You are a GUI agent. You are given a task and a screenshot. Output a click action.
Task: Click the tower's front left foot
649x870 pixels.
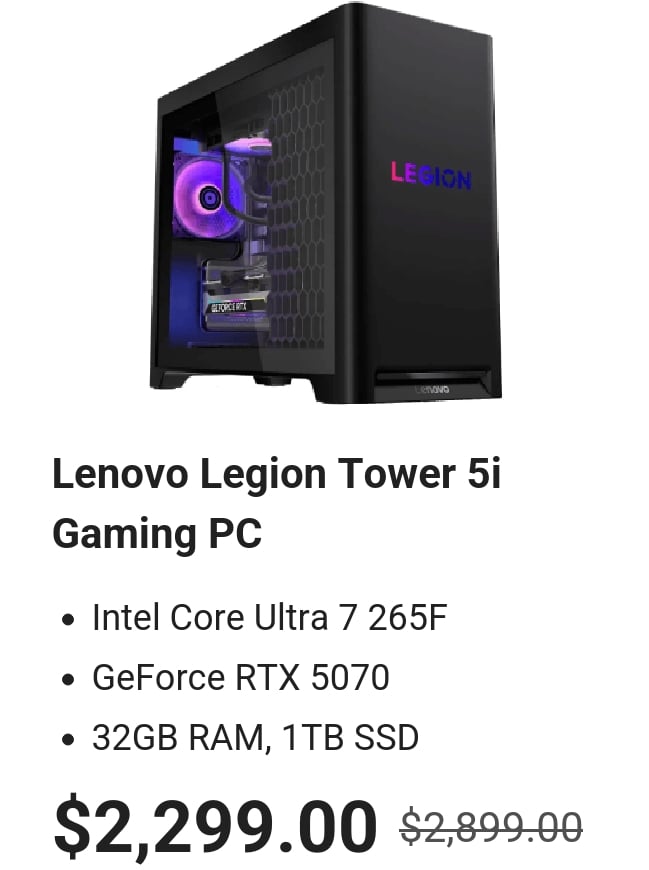tap(169, 380)
